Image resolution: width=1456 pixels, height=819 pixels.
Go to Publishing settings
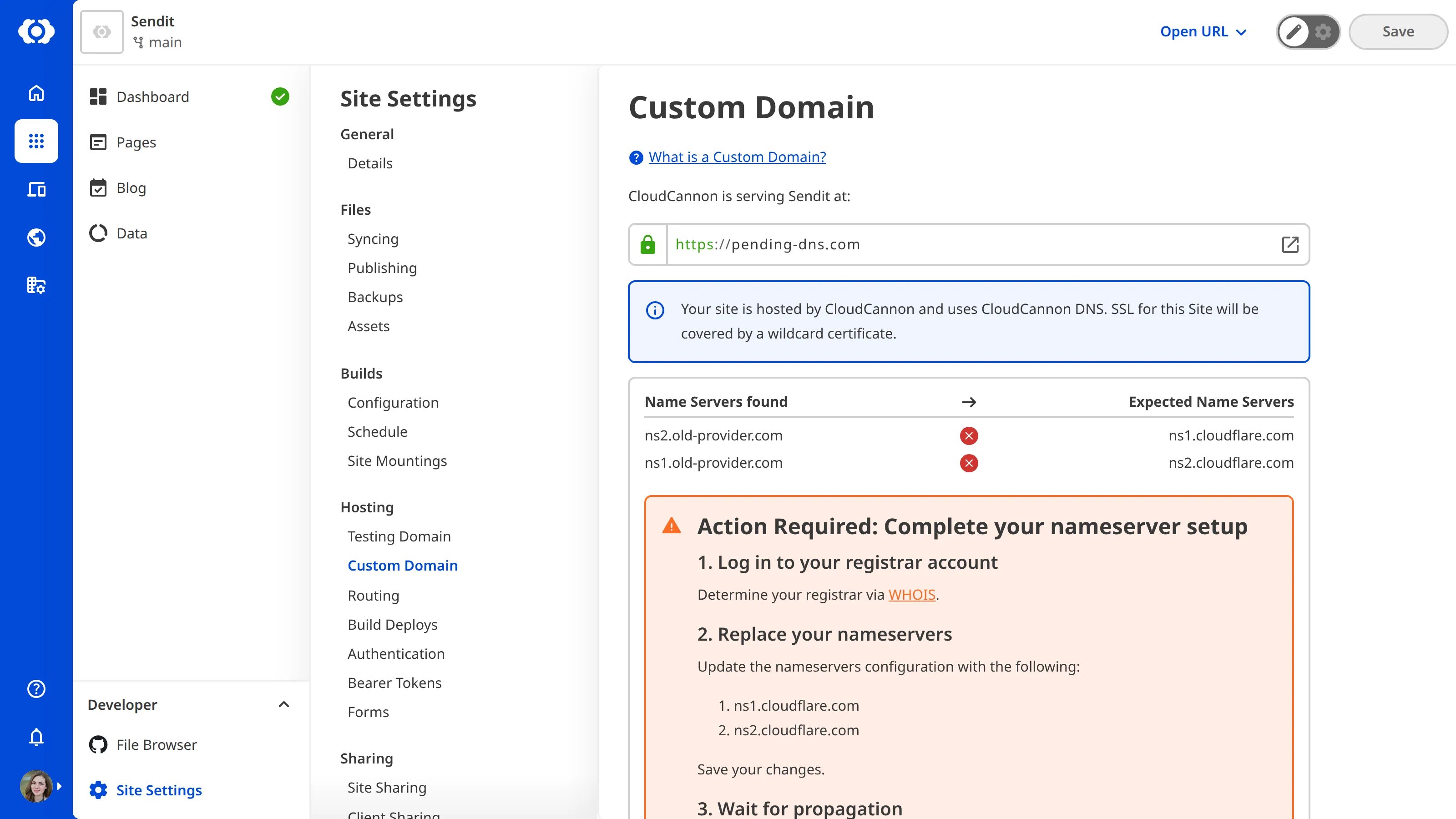point(382,268)
